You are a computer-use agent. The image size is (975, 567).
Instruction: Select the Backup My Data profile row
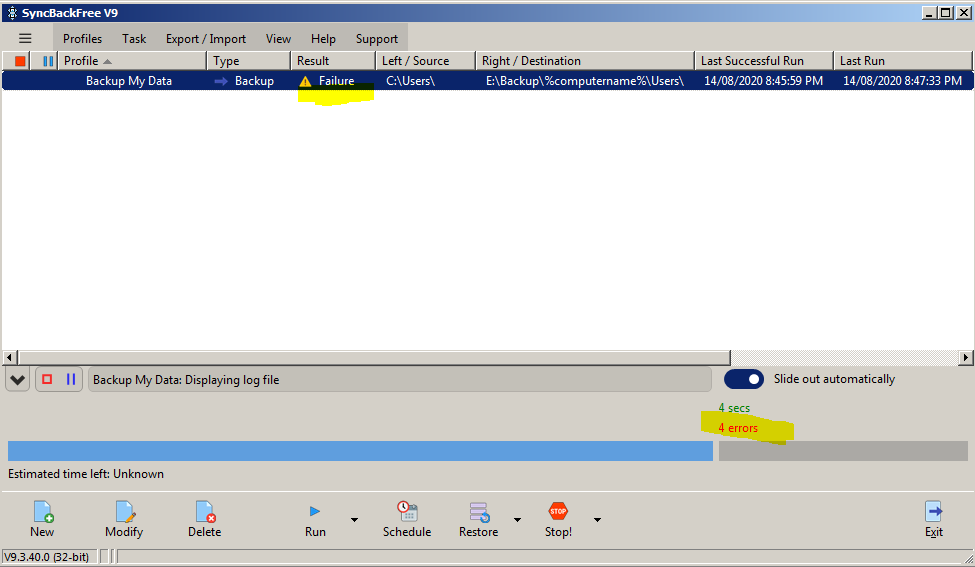128,81
